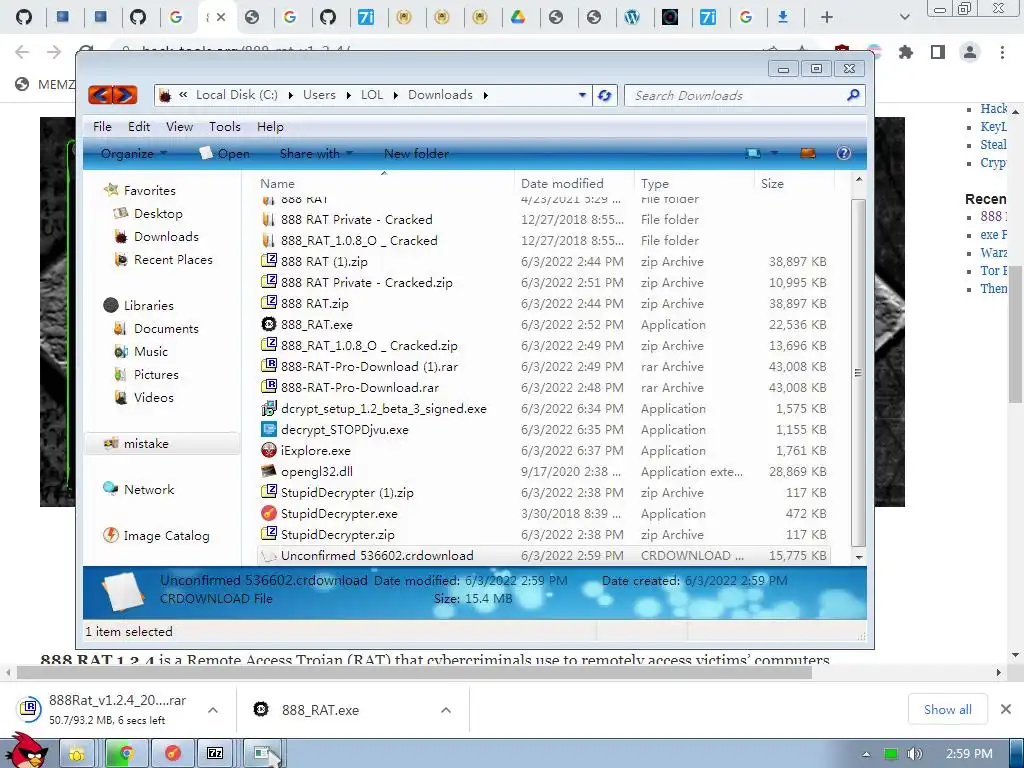Open the Tools menu
Image resolution: width=1024 pixels, height=768 pixels.
[225, 127]
